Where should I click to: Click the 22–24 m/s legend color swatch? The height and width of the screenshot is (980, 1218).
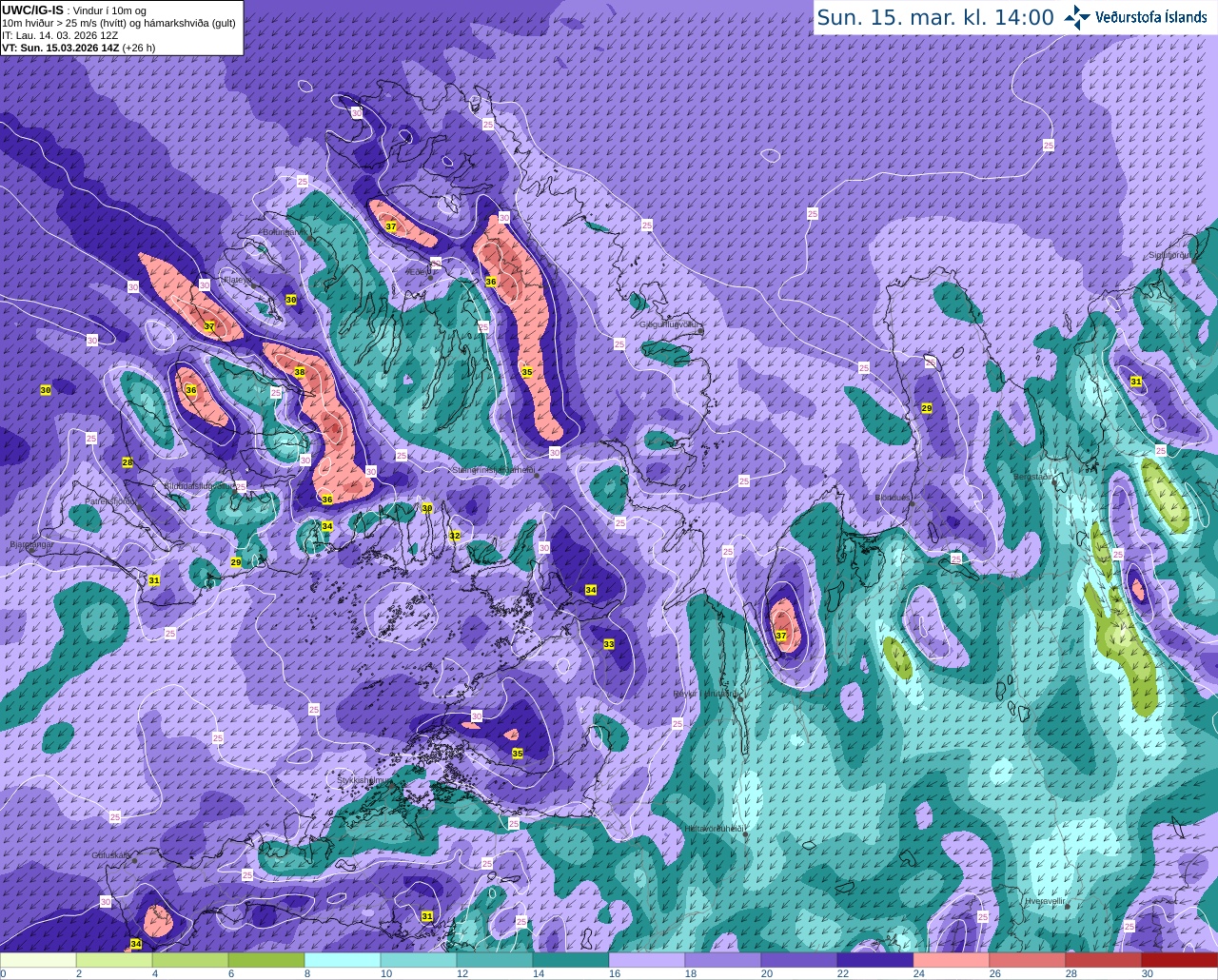pyautogui.click(x=875, y=959)
